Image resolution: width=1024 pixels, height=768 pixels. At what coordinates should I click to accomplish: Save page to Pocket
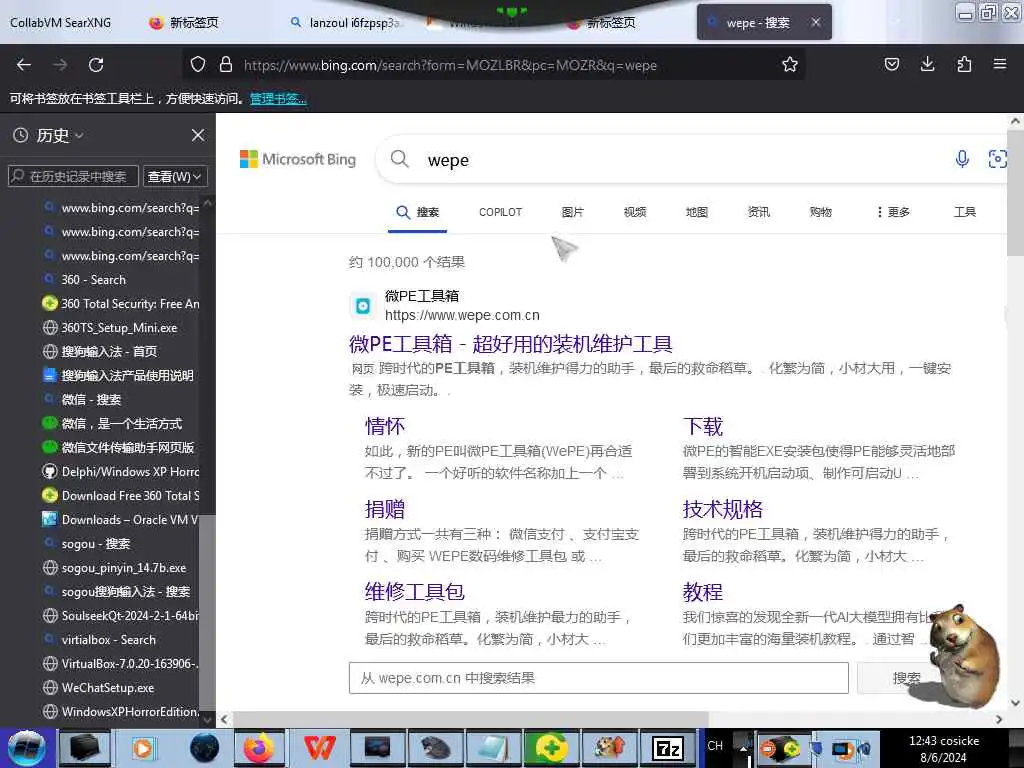[891, 64]
